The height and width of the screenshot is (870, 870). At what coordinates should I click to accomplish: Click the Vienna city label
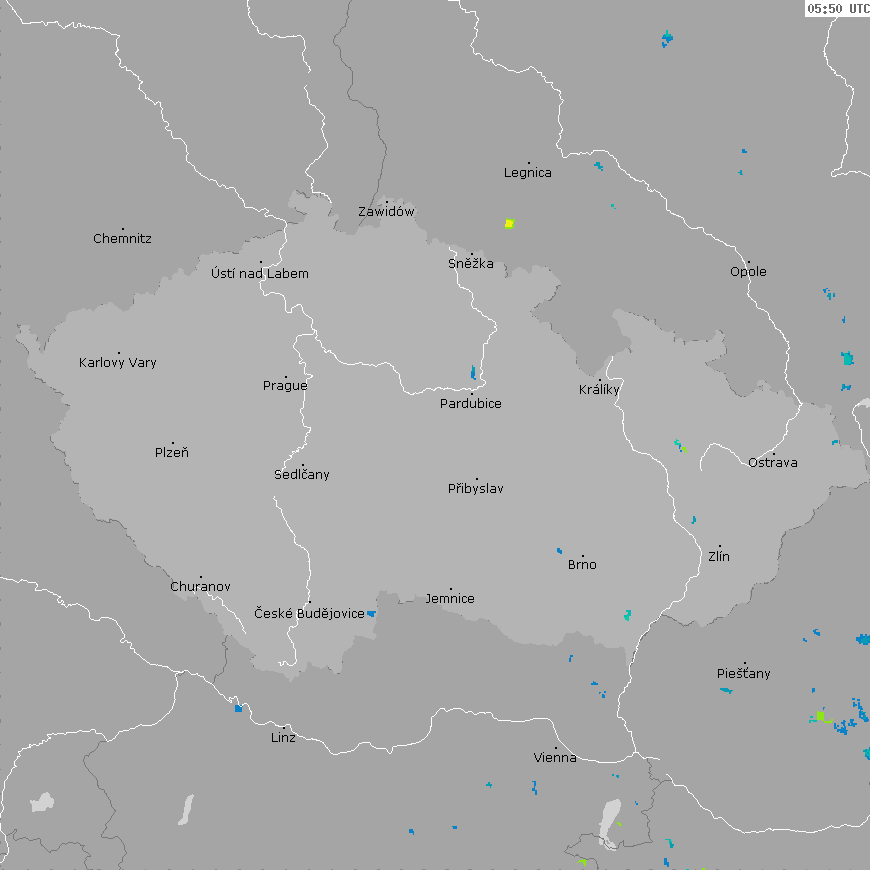coord(555,757)
